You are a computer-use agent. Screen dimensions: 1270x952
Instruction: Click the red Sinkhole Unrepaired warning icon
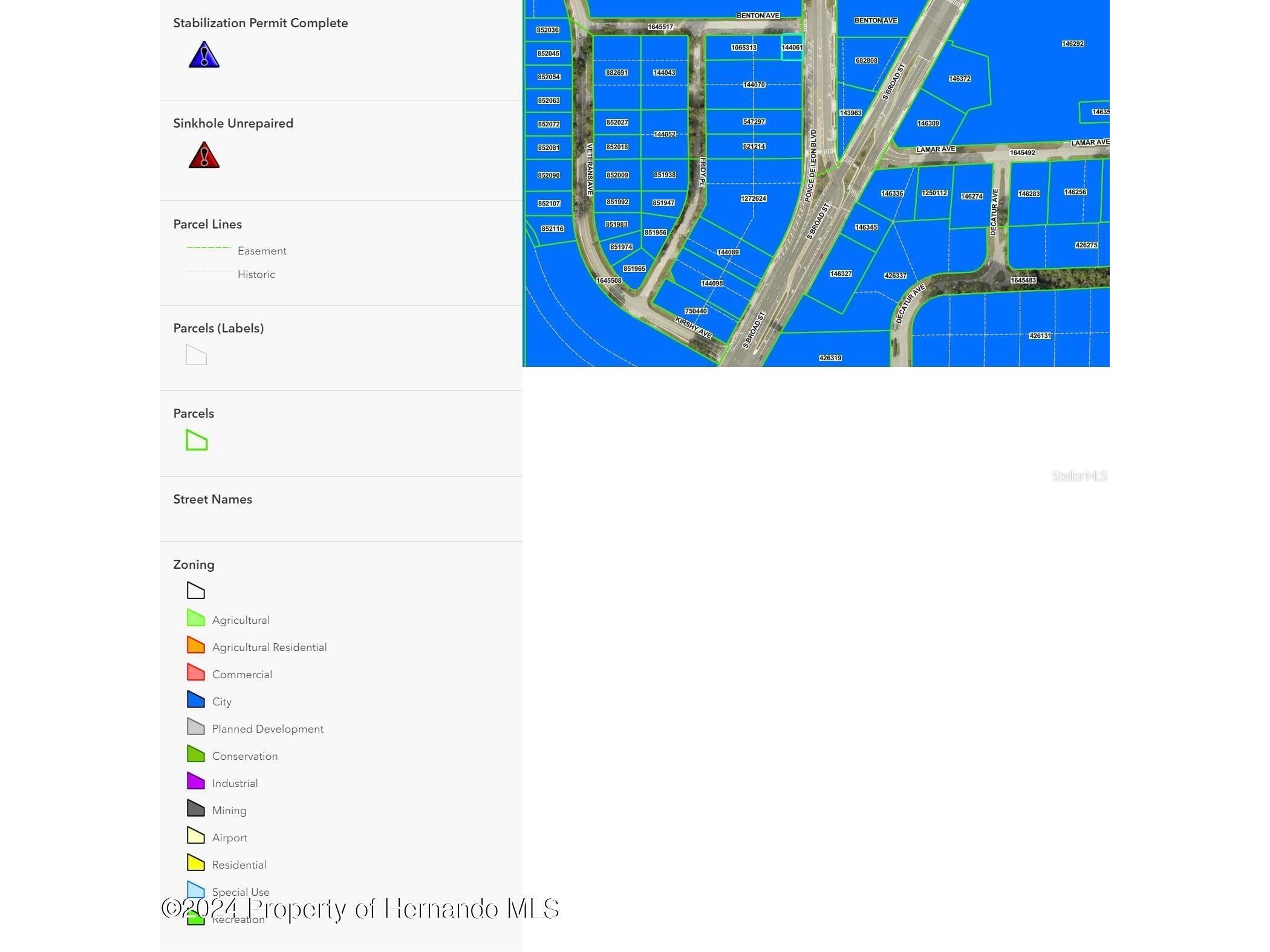(x=204, y=155)
